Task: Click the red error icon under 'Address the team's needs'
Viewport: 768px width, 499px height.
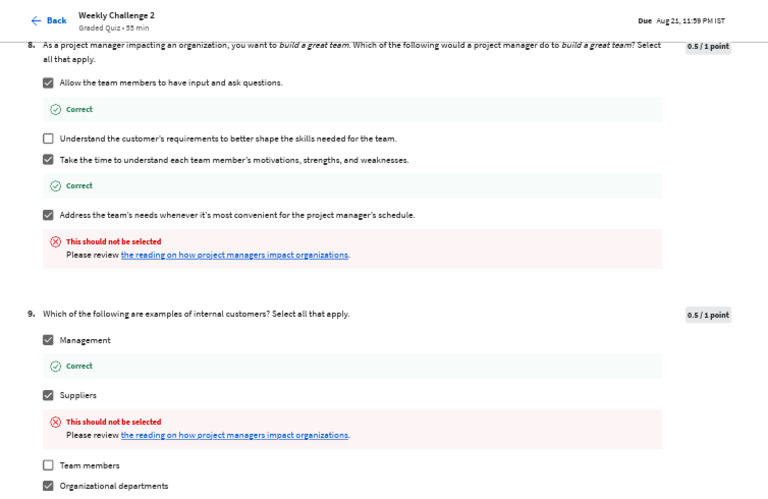Action: tap(55, 242)
